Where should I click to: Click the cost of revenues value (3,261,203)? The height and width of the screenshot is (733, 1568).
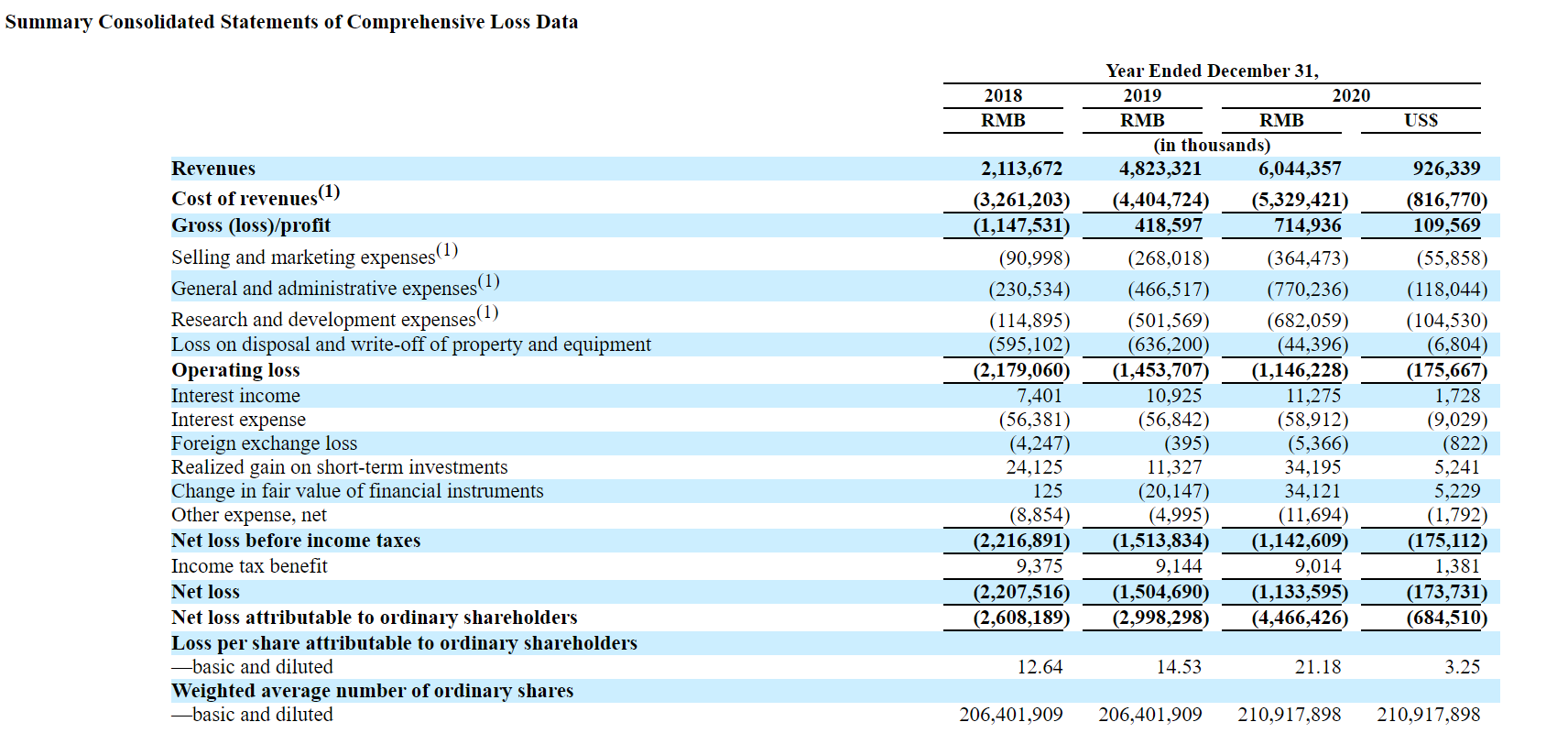point(1021,200)
